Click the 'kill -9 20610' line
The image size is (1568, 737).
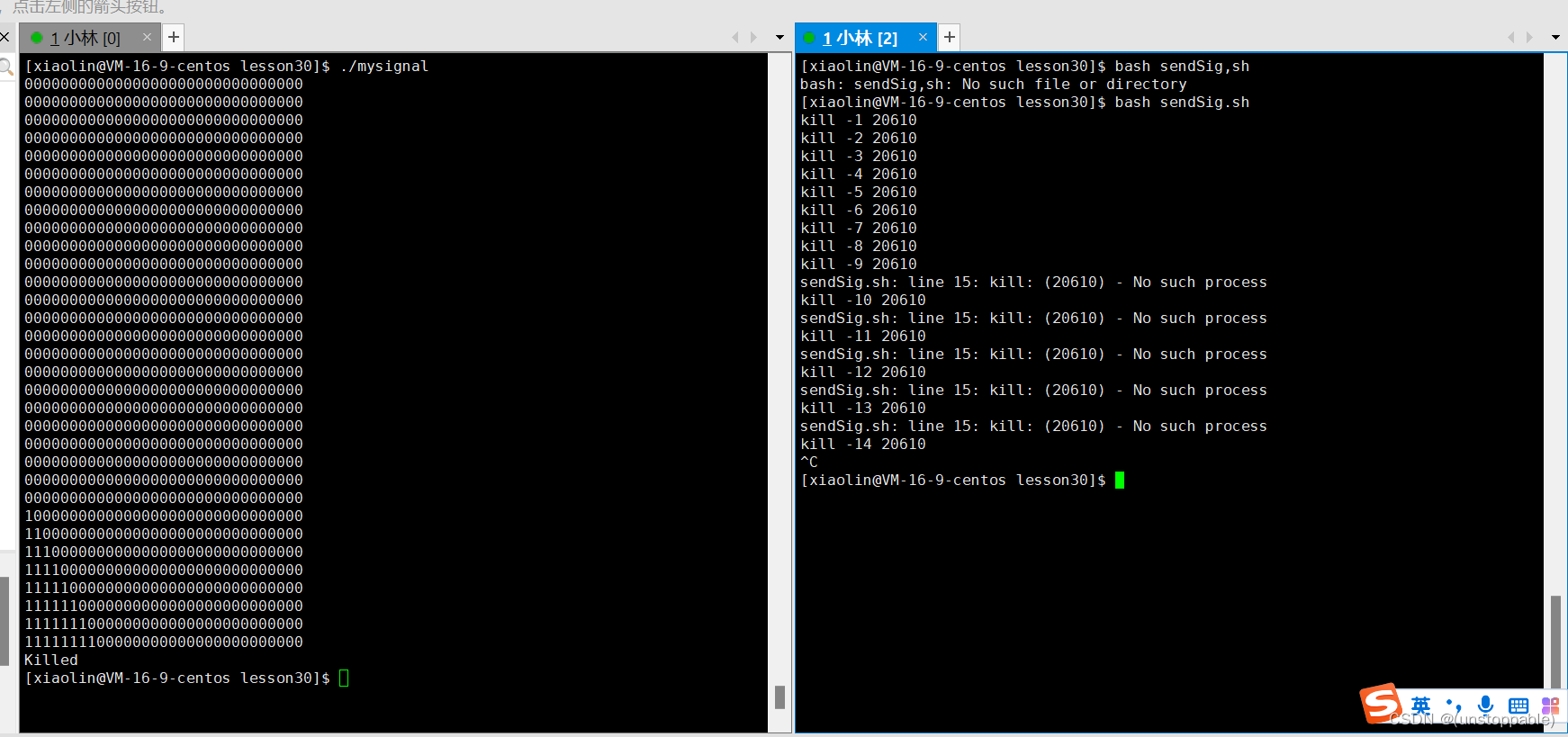pos(859,264)
